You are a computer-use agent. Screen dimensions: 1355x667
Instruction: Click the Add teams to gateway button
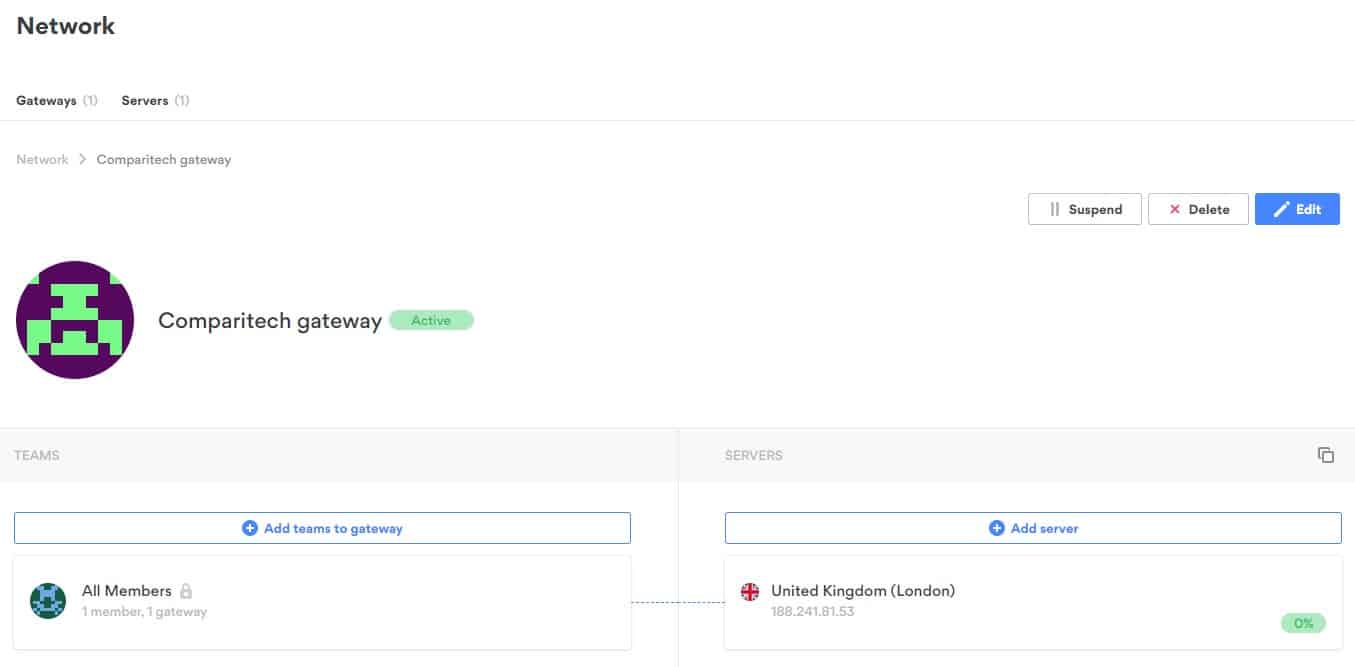[322, 528]
